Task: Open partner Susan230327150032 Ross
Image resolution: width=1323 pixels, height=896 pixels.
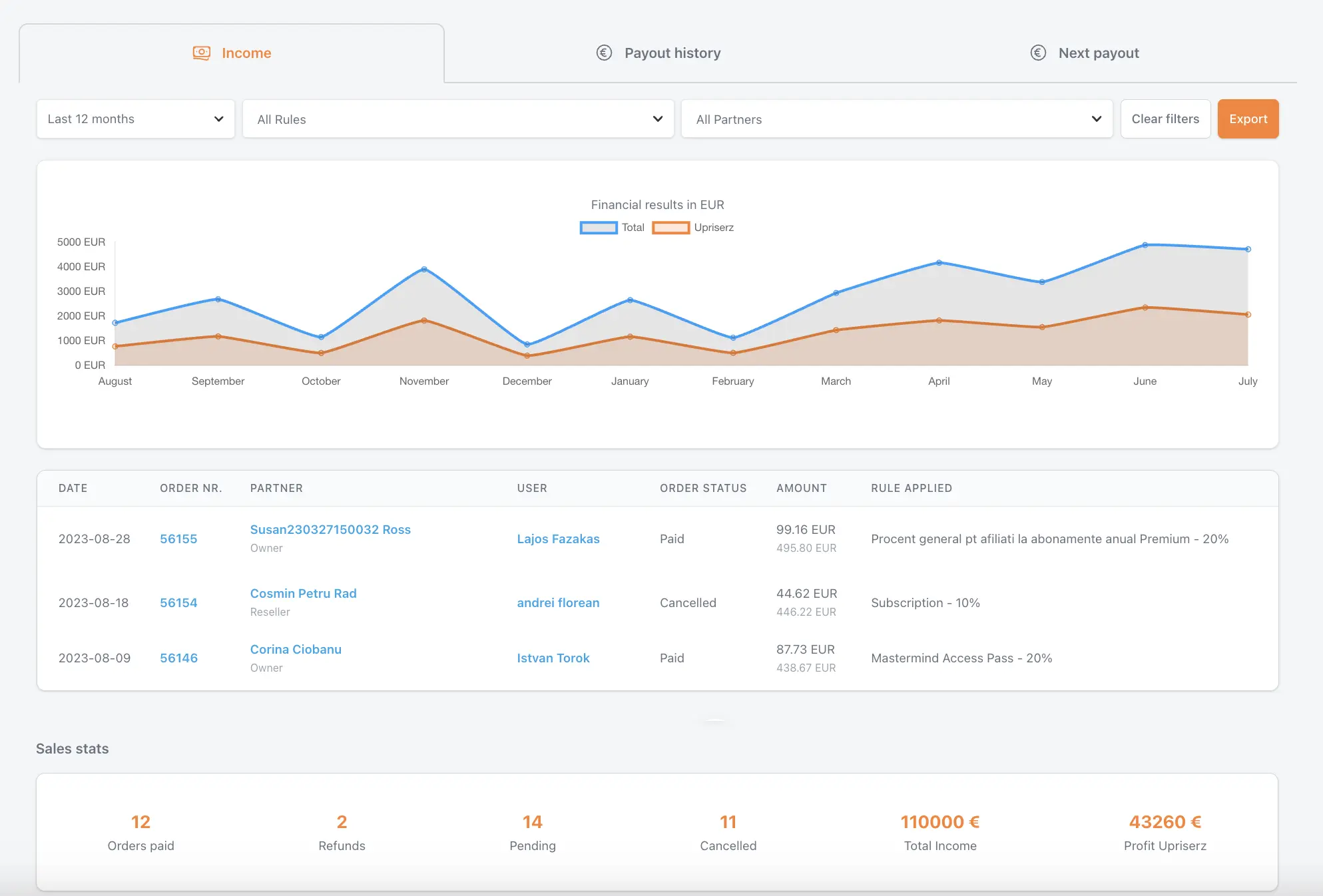Action: 330,529
